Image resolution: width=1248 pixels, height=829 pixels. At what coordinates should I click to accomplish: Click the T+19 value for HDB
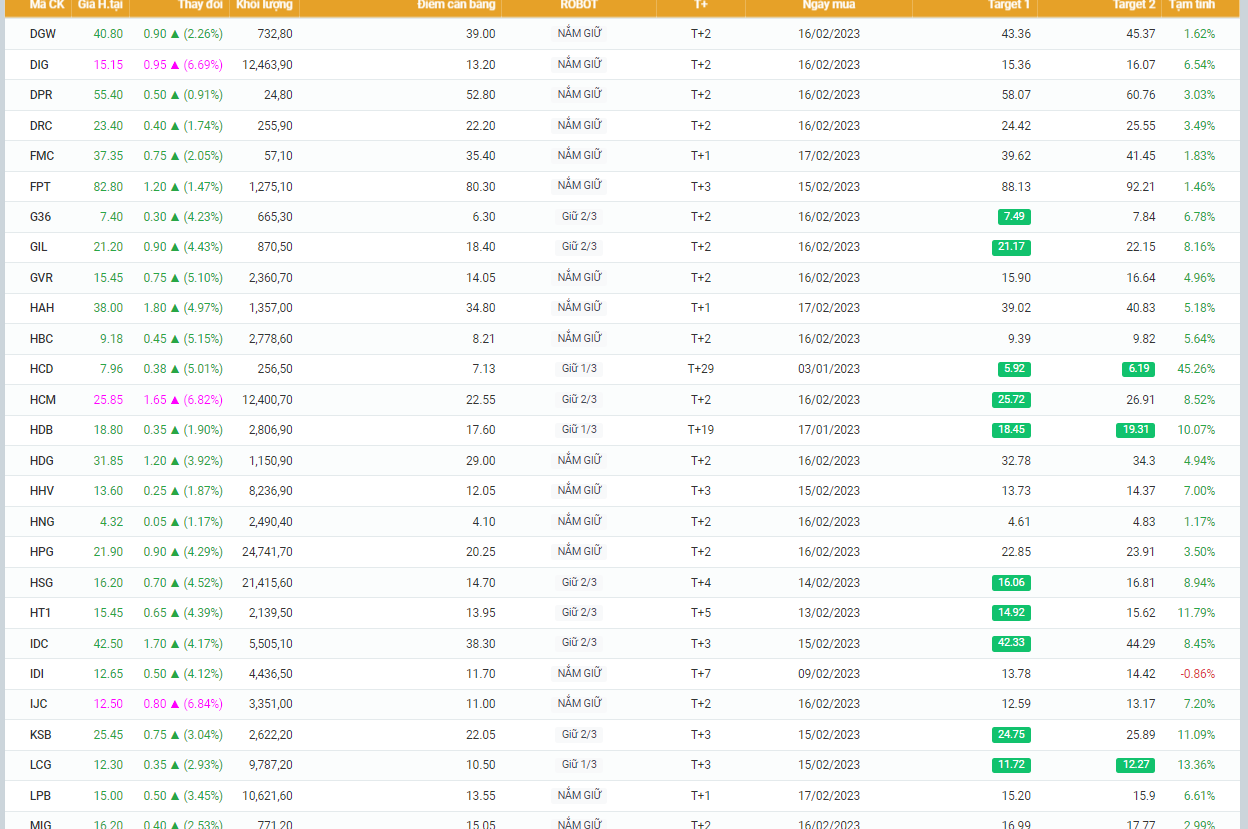(x=701, y=430)
